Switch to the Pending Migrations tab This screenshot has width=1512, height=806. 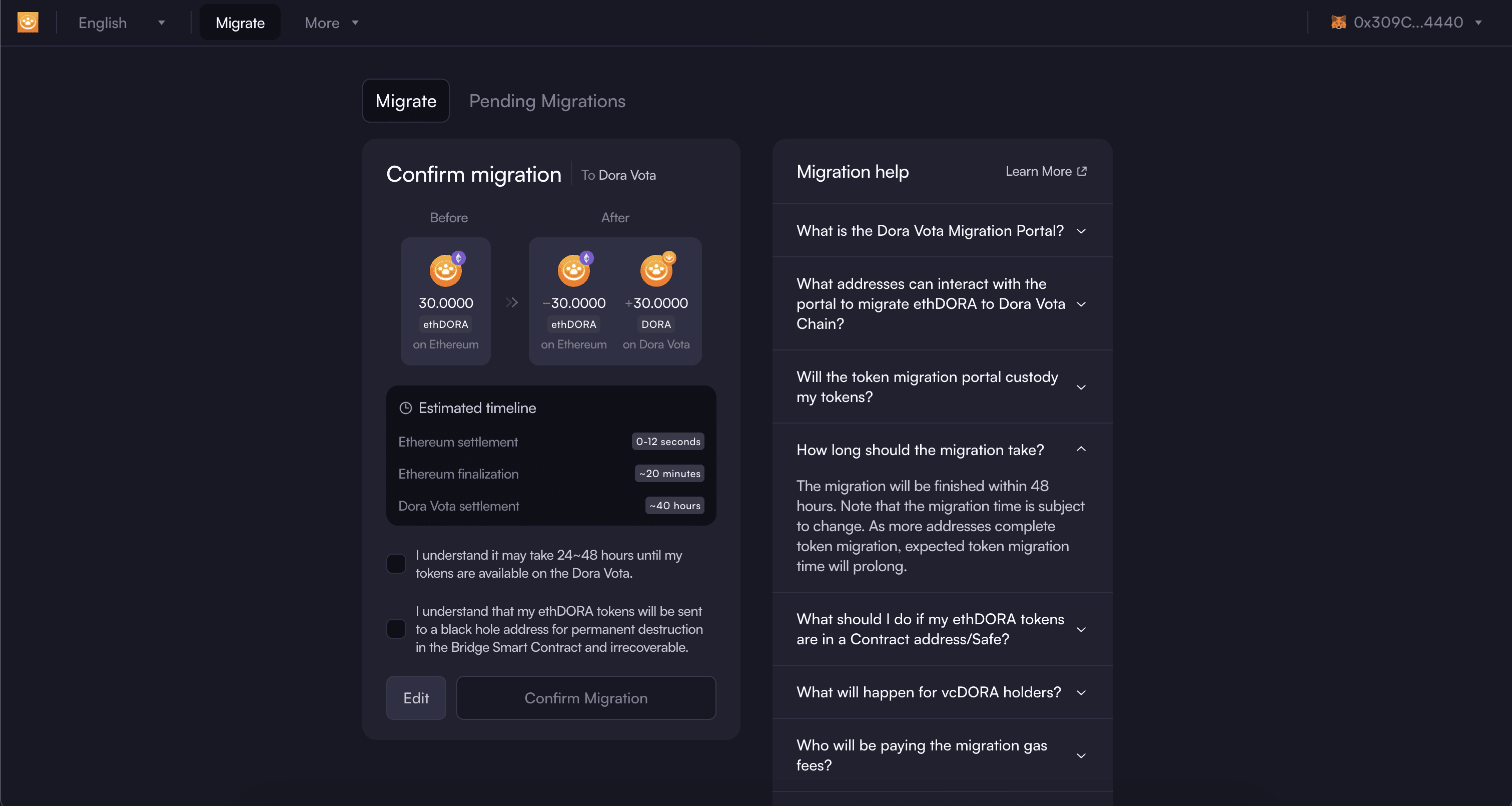(x=547, y=101)
